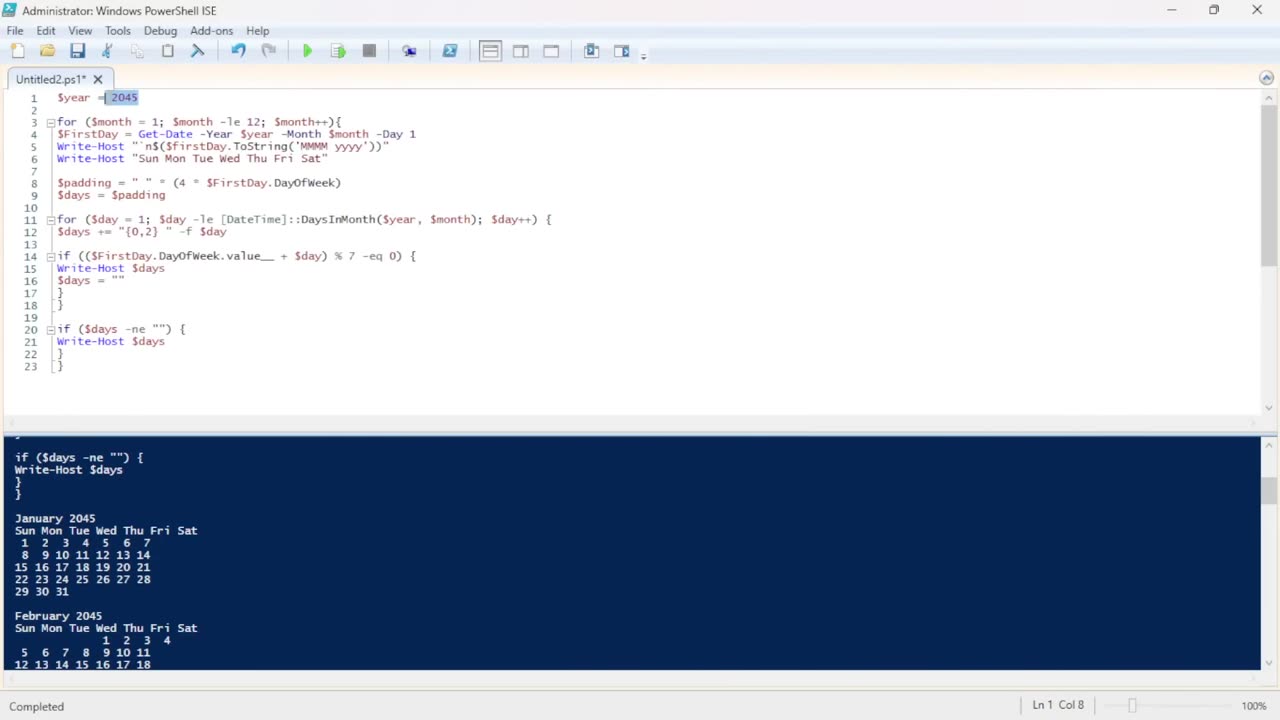Click console pane vertical scrollbar thumb

[1269, 491]
